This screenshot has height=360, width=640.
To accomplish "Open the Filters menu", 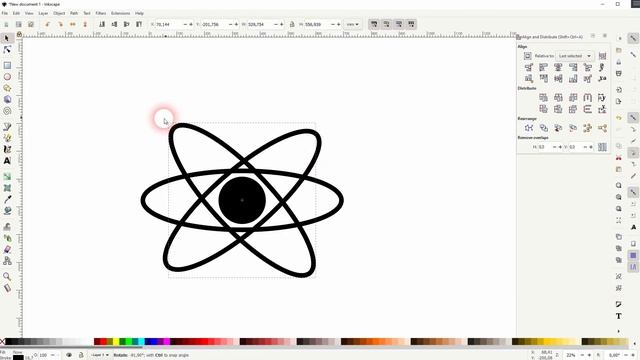I will (x=101, y=13).
